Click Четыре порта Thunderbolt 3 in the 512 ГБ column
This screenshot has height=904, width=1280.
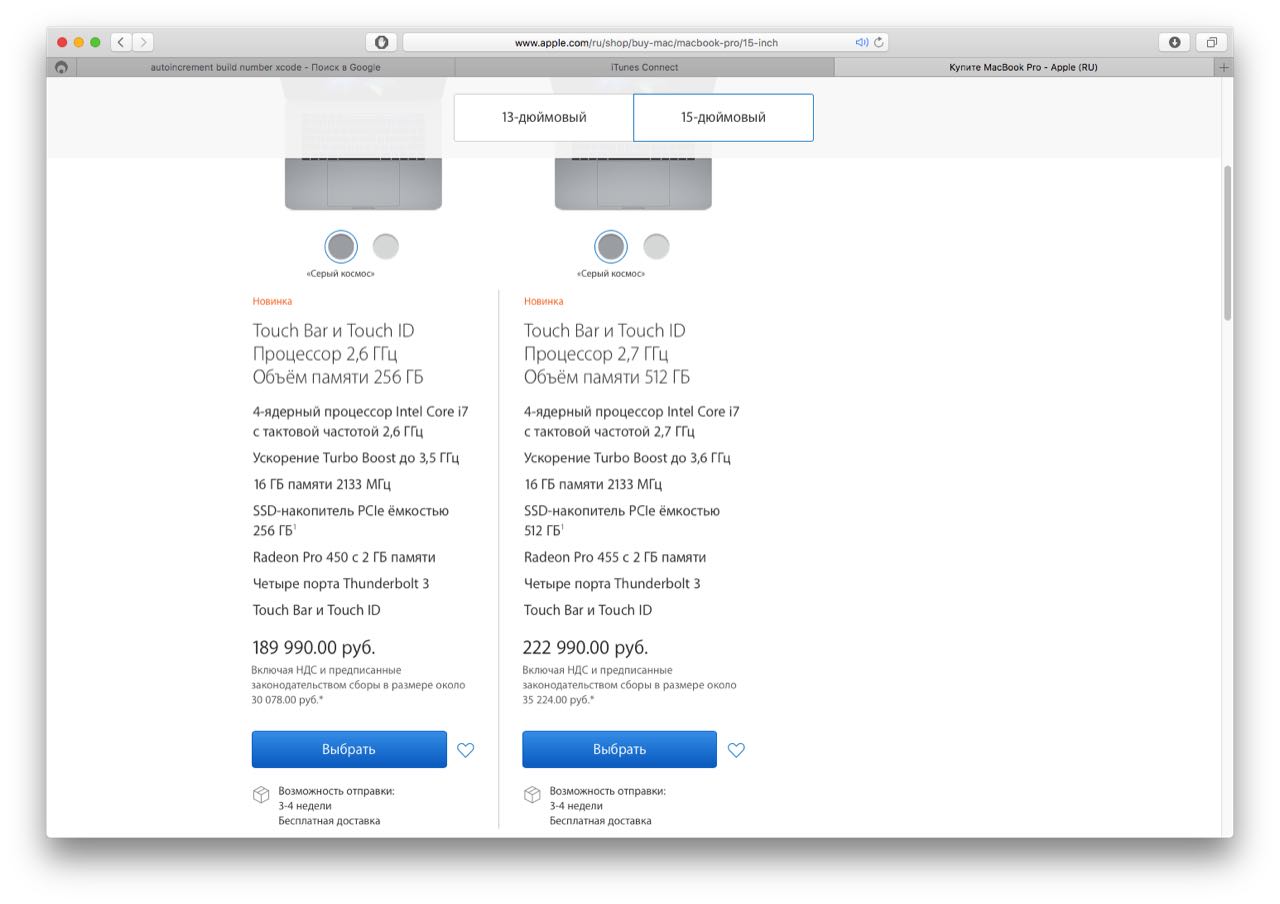(612, 583)
